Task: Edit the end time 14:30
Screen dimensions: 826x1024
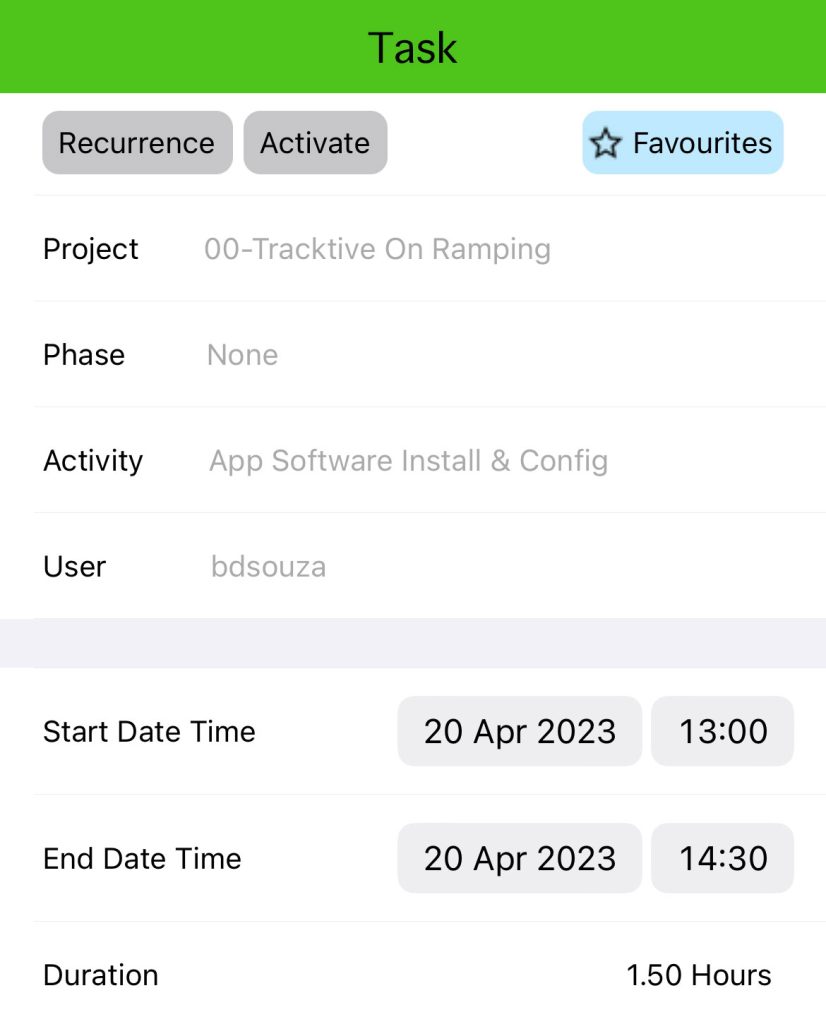Action: click(722, 858)
